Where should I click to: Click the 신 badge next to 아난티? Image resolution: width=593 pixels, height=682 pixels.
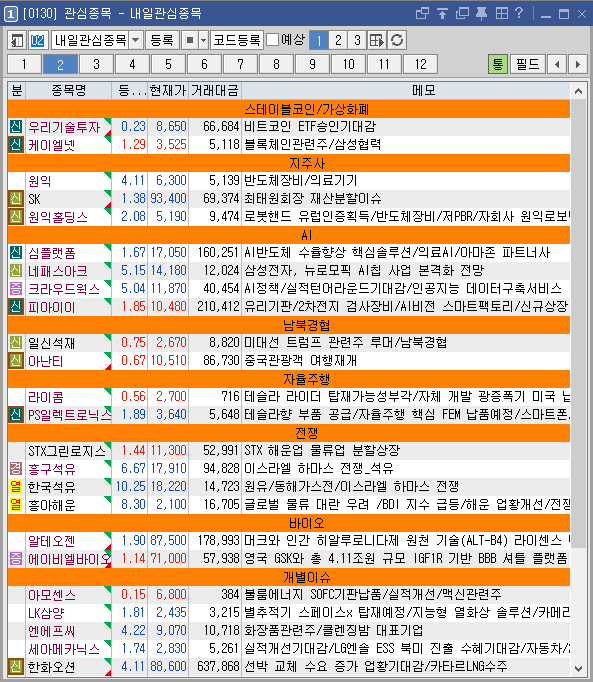[16, 361]
